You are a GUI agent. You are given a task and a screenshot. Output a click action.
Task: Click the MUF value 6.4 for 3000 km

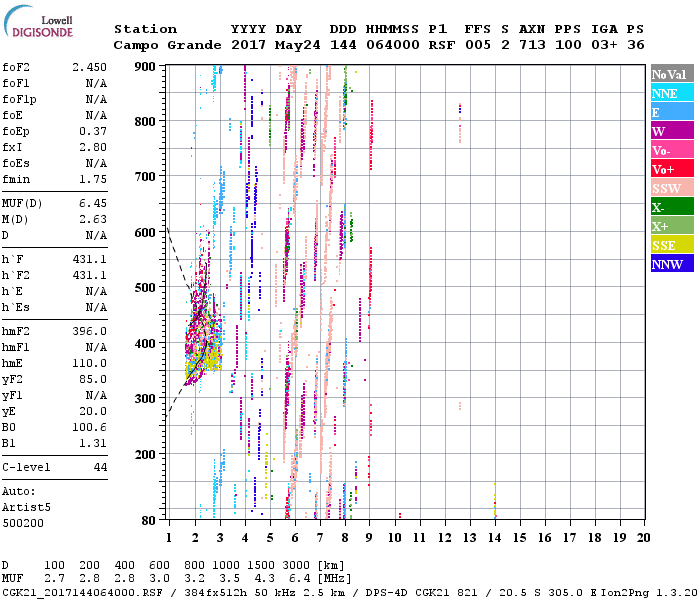299,579
